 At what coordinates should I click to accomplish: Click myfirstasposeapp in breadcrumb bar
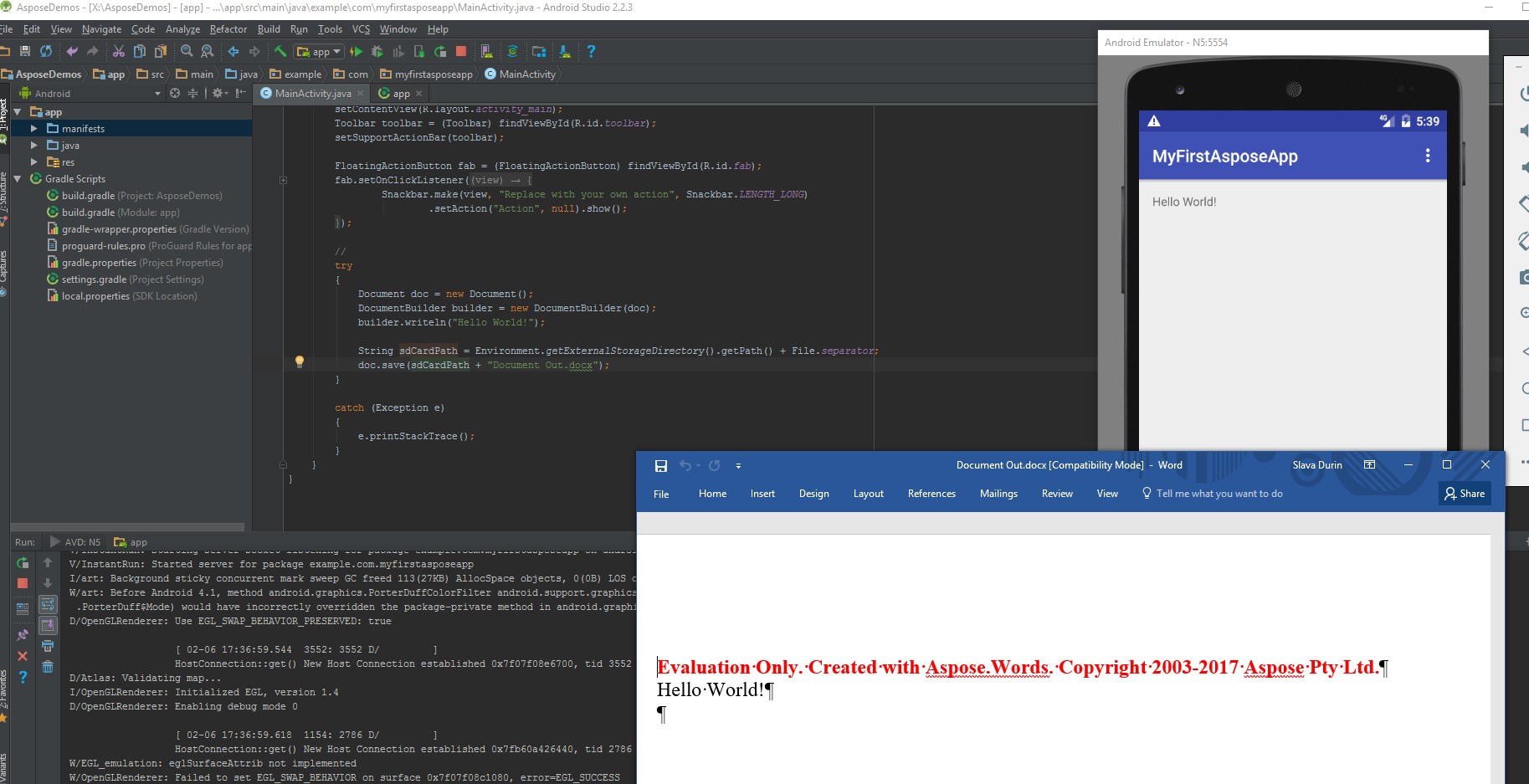[x=426, y=74]
